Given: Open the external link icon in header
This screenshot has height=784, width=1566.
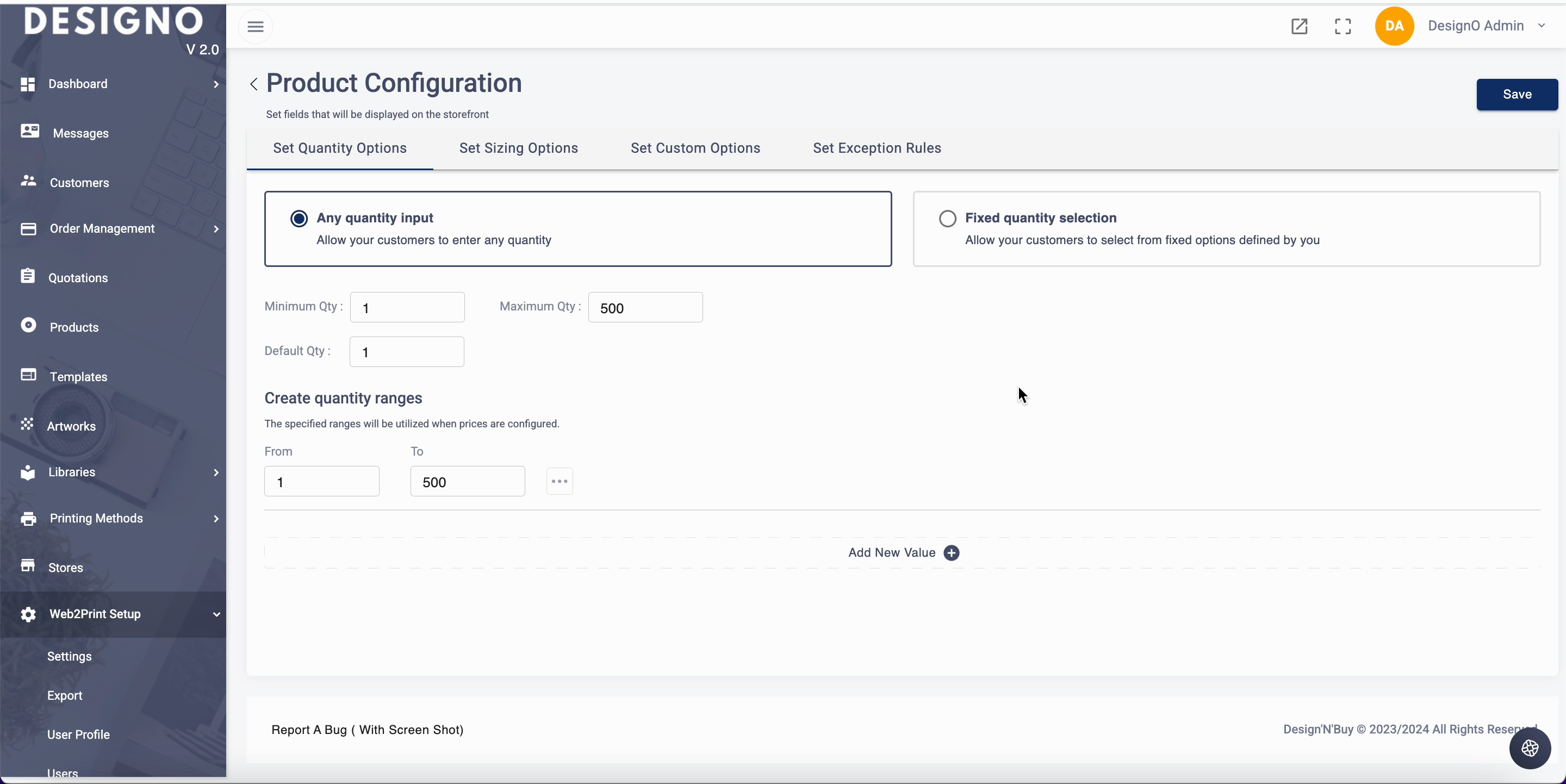Looking at the screenshot, I should tap(1299, 26).
